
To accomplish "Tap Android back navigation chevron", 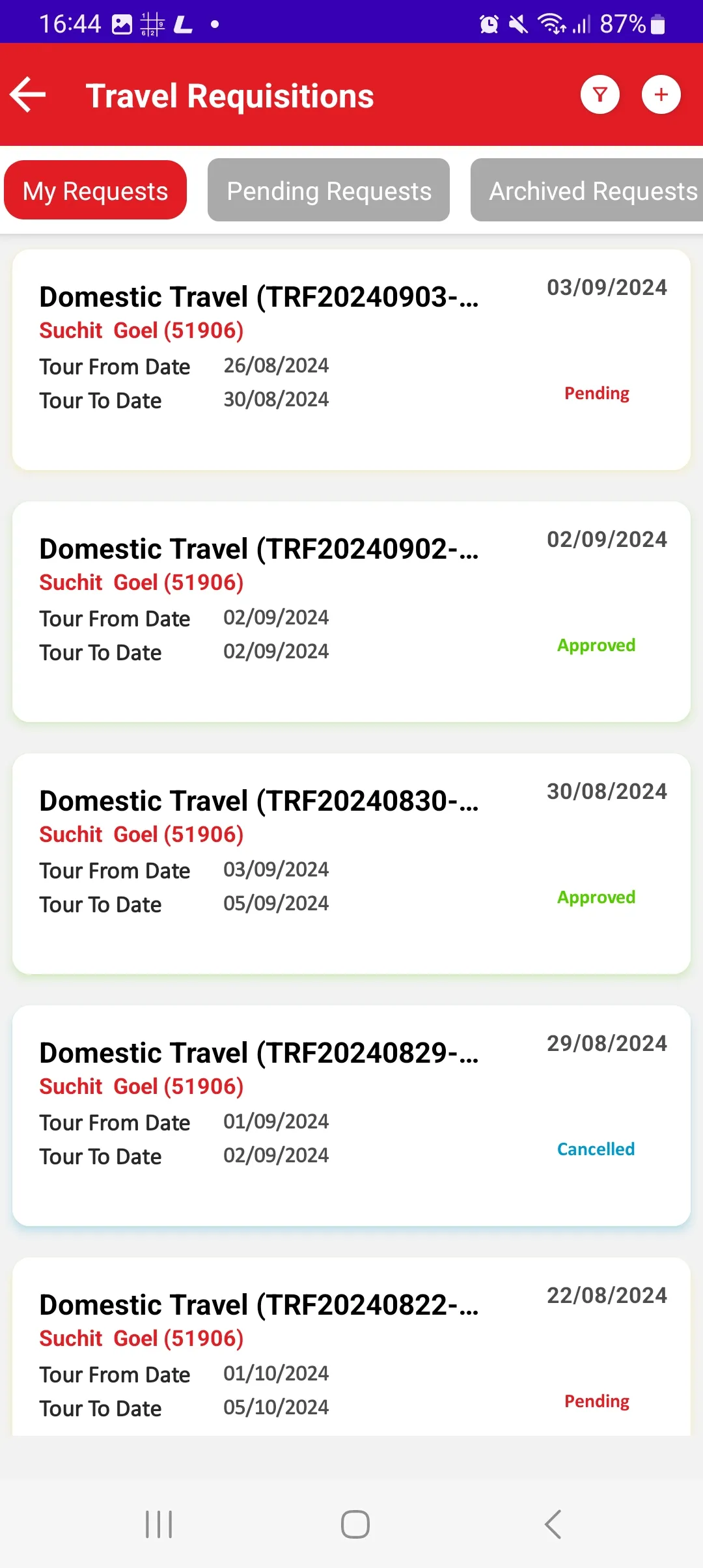I will tap(553, 1524).
